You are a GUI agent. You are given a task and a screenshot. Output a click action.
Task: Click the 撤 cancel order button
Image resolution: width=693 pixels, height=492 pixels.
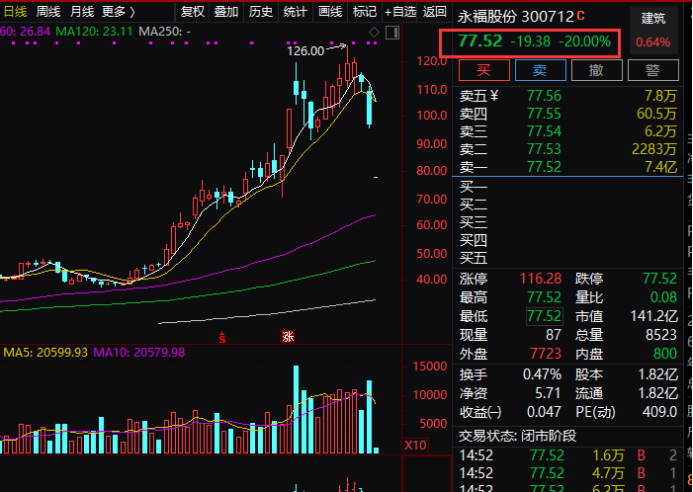point(596,70)
